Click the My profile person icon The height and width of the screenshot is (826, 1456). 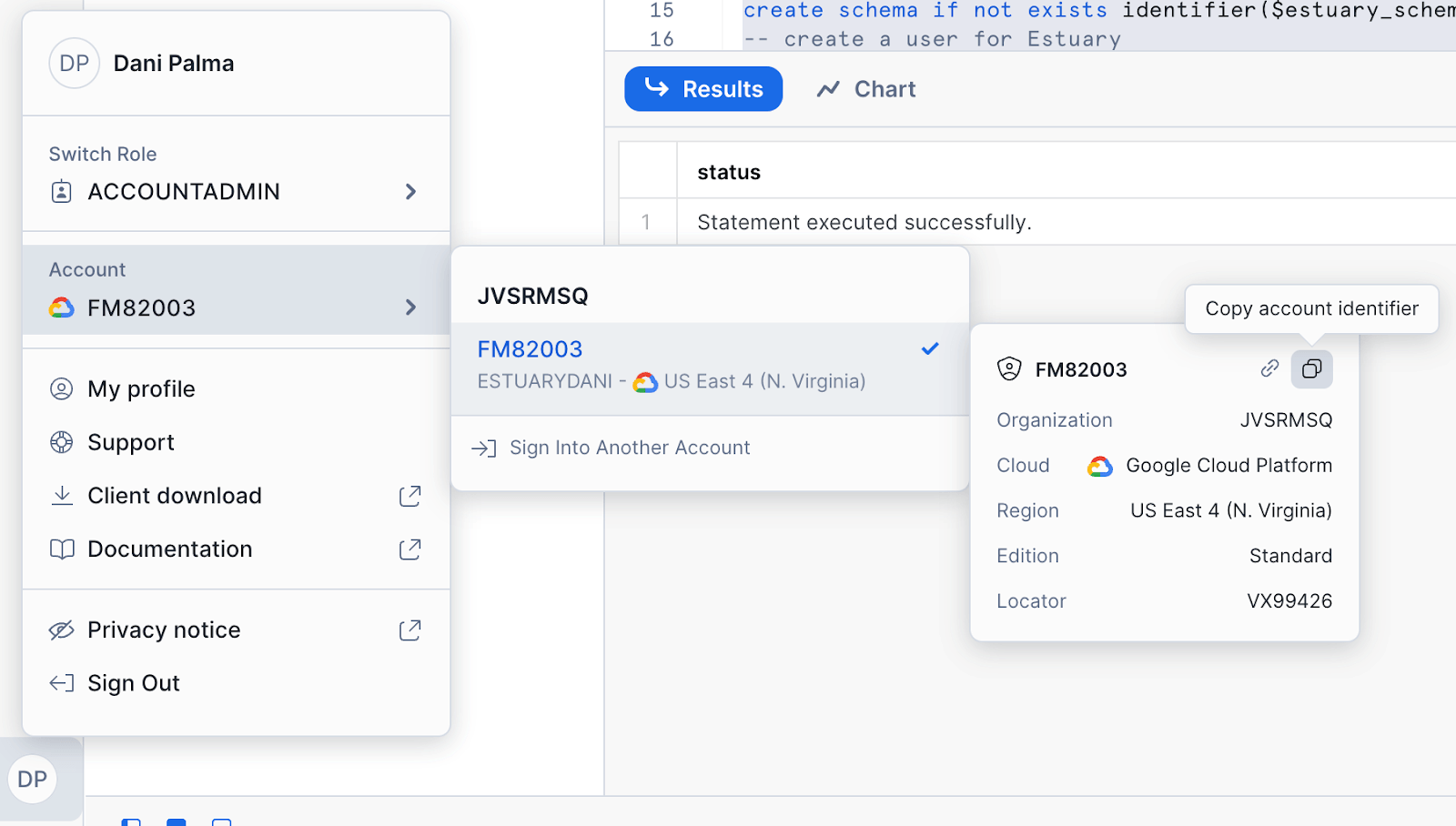click(x=61, y=389)
